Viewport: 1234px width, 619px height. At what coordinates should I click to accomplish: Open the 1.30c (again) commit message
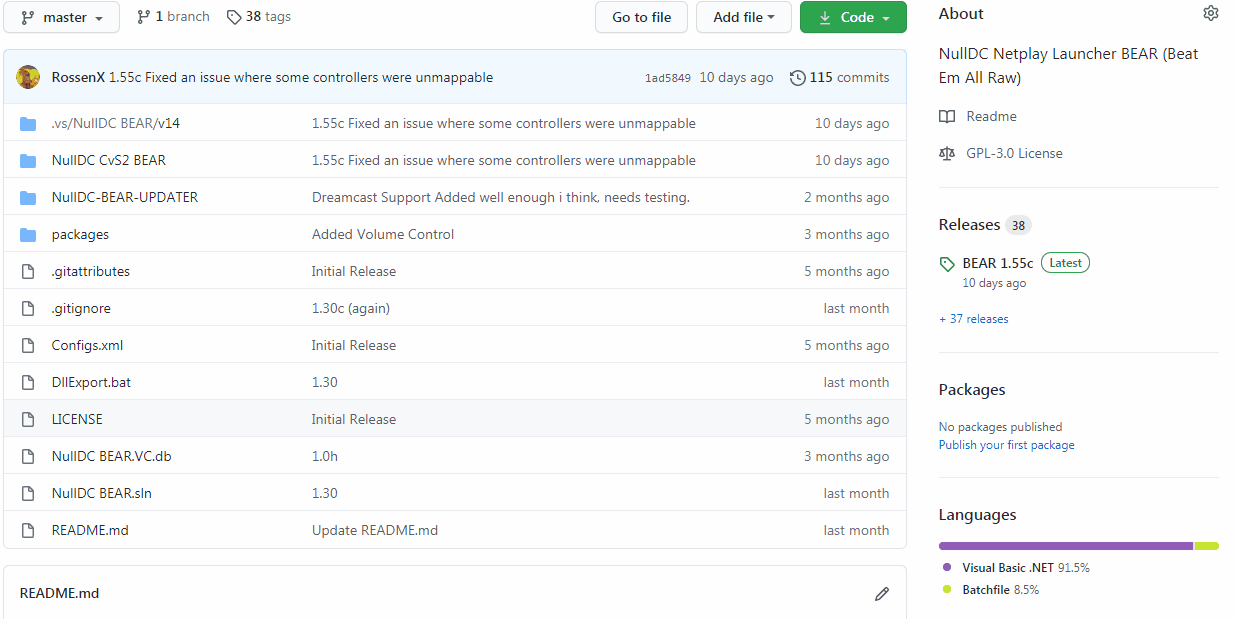(351, 309)
